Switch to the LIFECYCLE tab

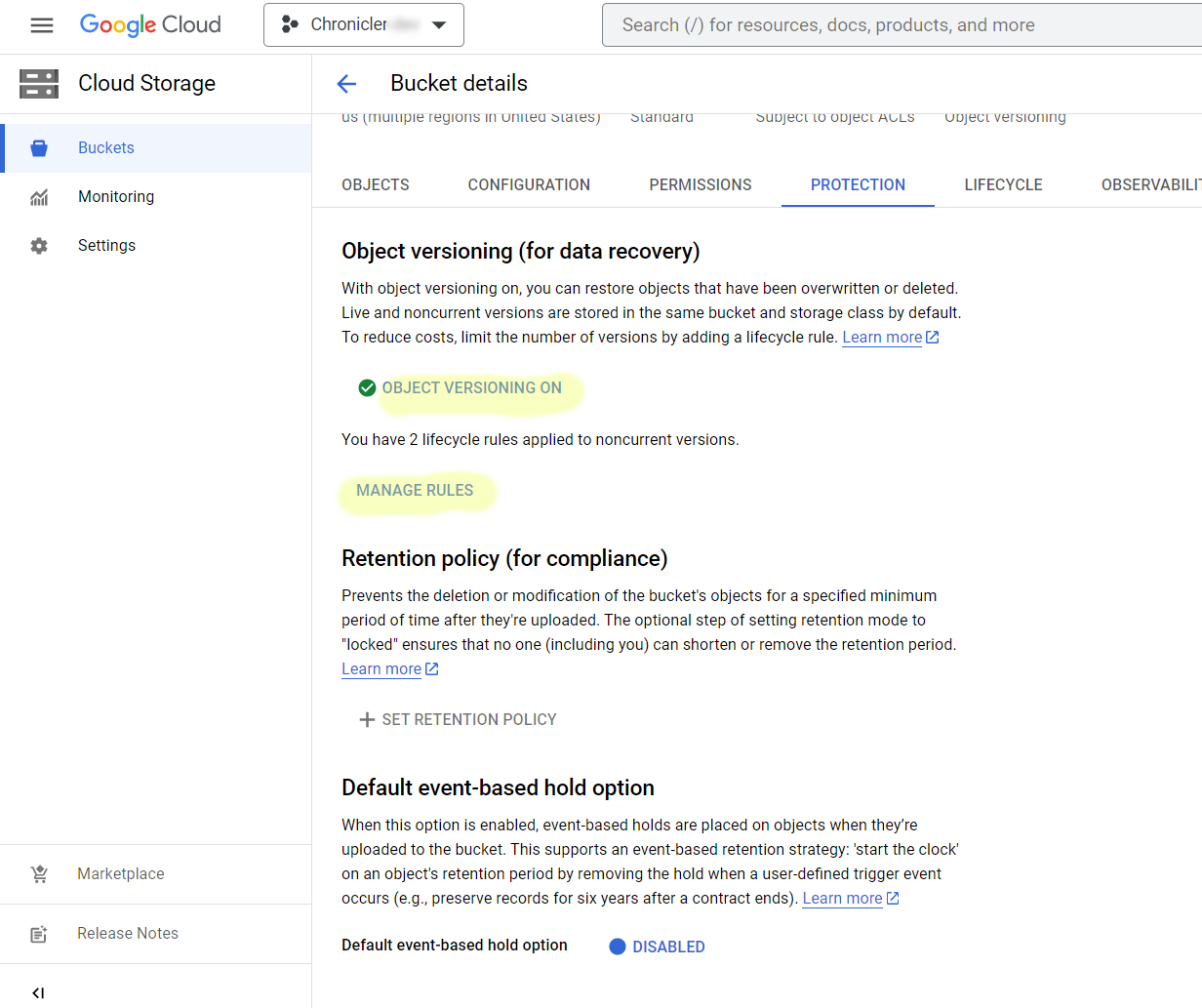1003,184
